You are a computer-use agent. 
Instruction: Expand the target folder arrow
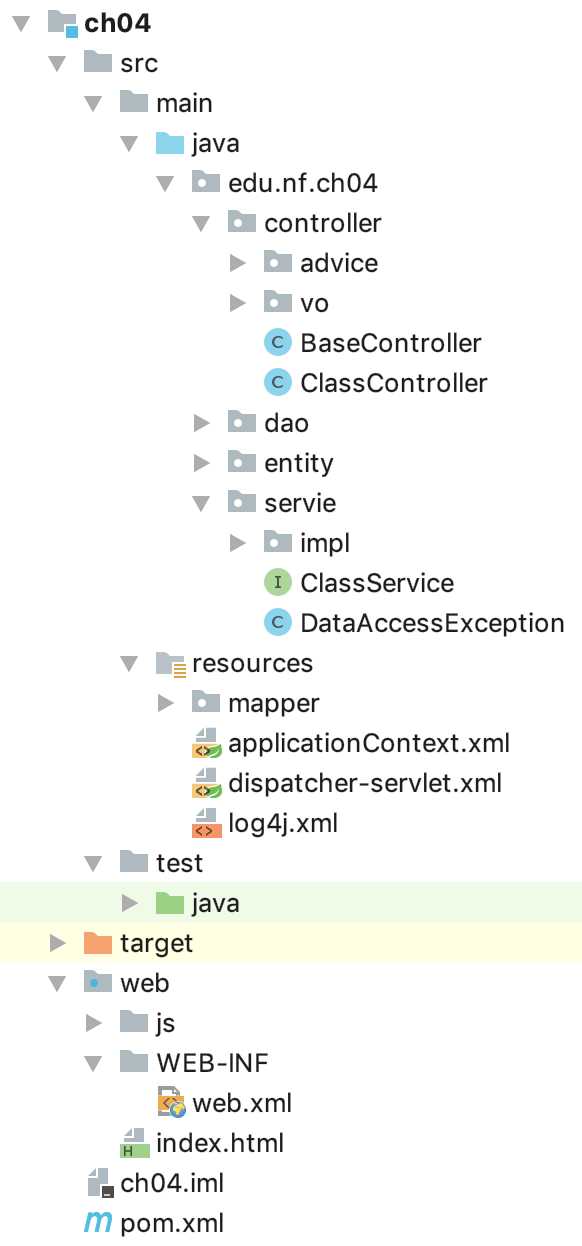[57, 943]
